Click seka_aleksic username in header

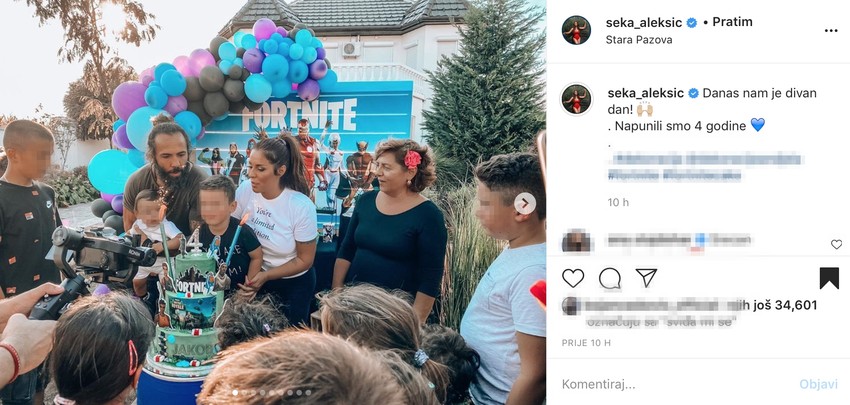(x=645, y=22)
